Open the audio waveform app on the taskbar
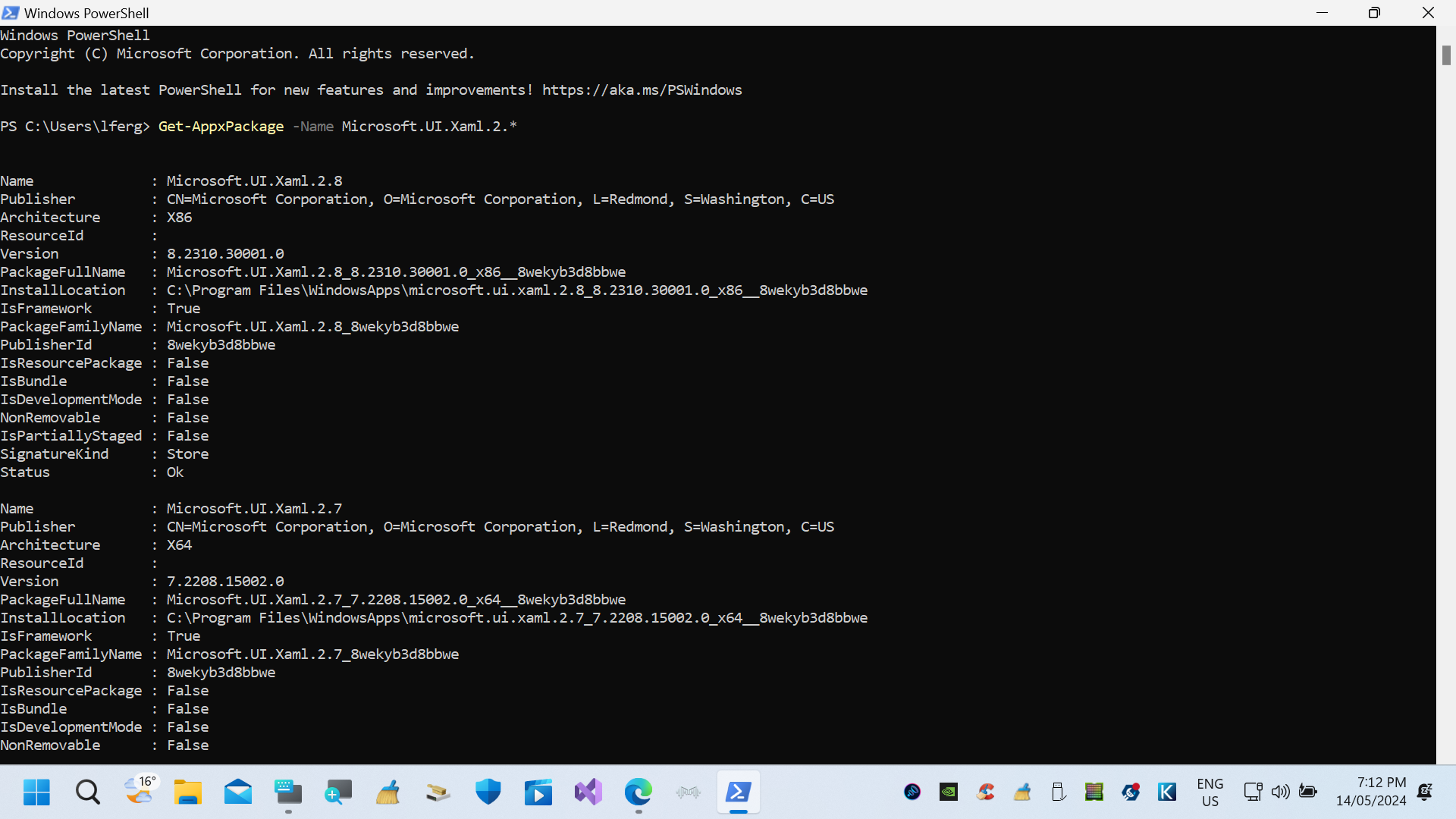1456x819 pixels. point(689,792)
